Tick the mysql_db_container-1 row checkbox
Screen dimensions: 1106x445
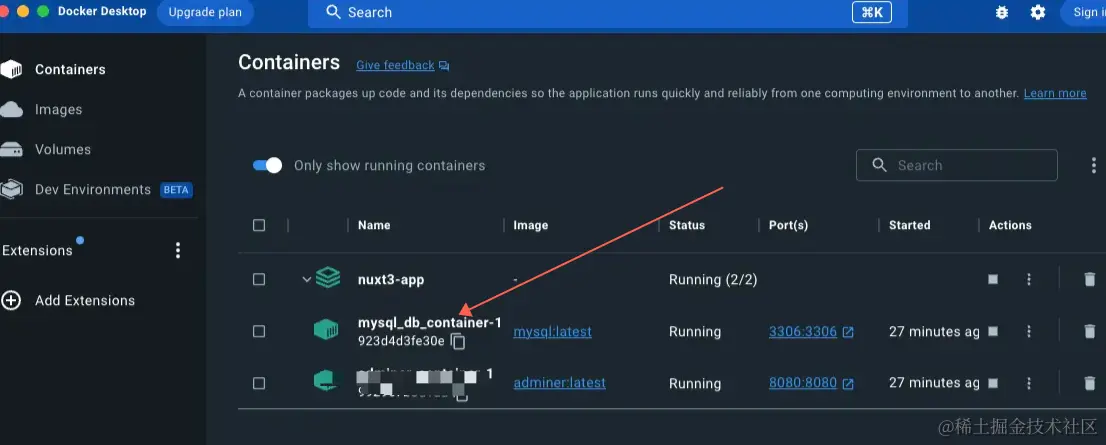coord(259,331)
